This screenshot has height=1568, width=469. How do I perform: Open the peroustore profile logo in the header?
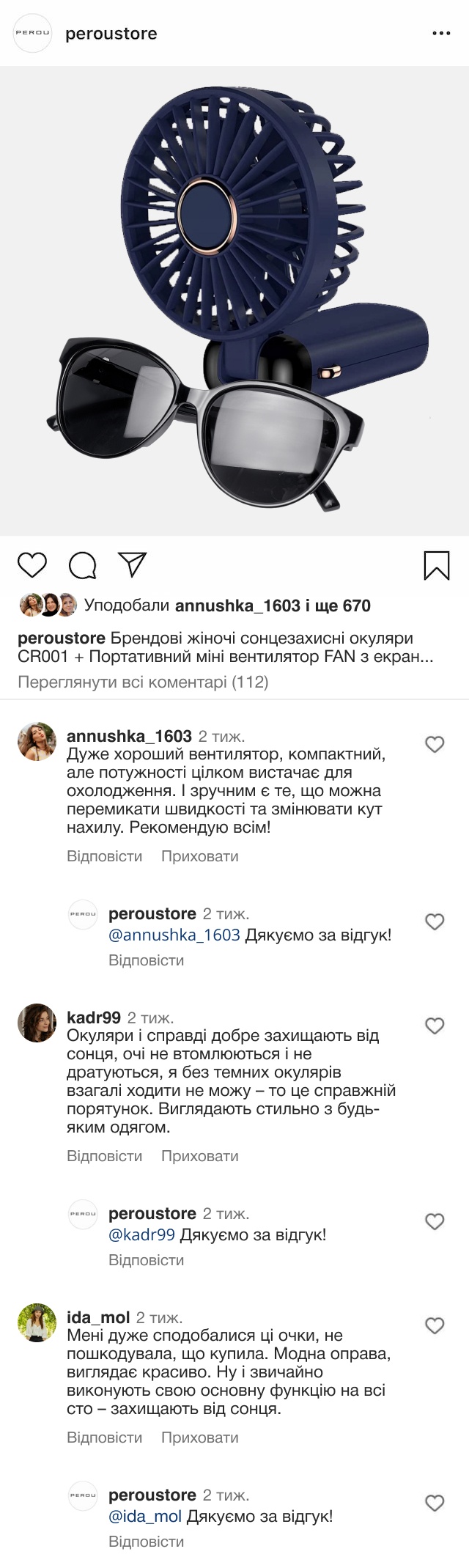[34, 34]
